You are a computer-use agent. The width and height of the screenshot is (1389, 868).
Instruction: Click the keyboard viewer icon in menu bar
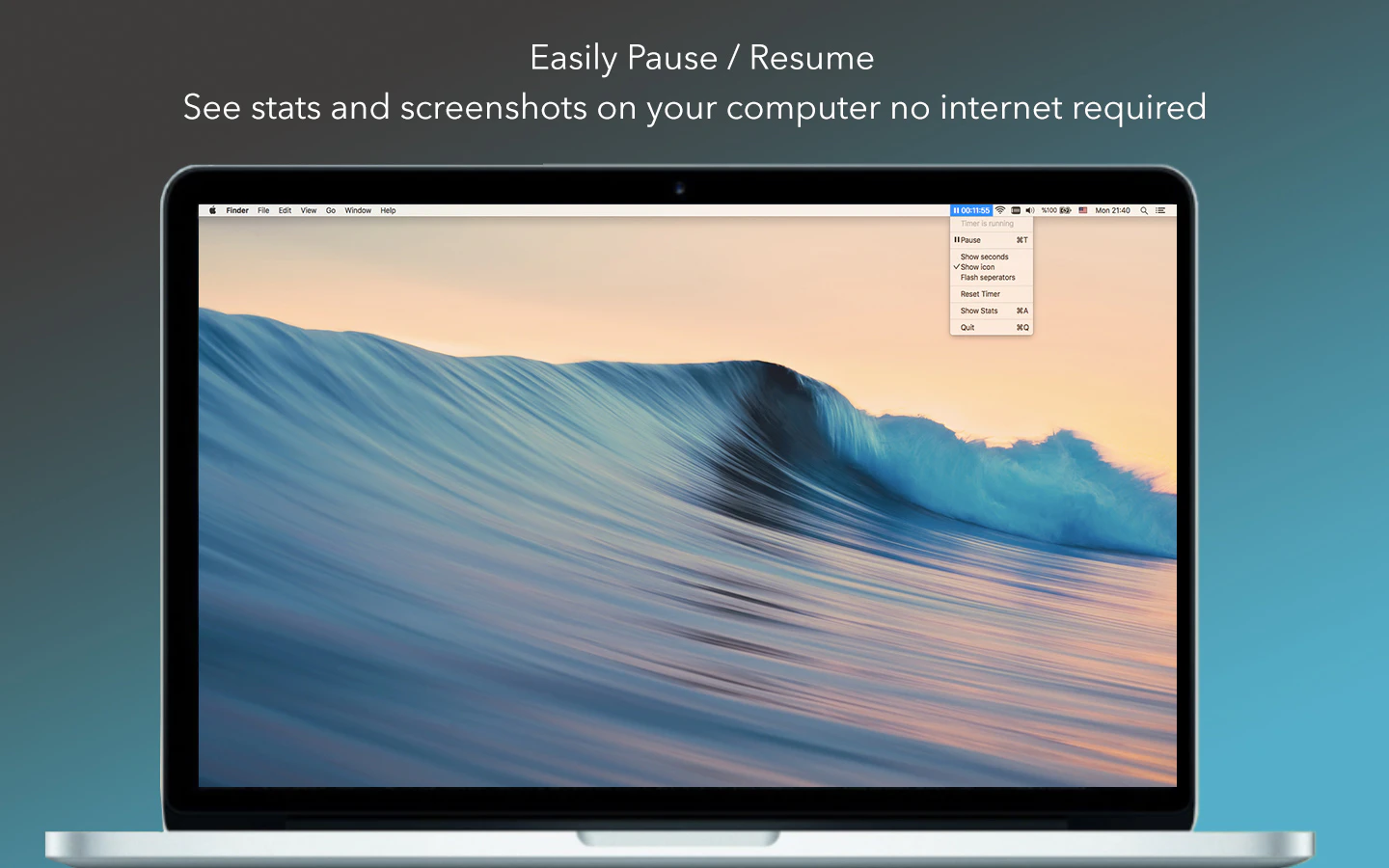point(1016,210)
